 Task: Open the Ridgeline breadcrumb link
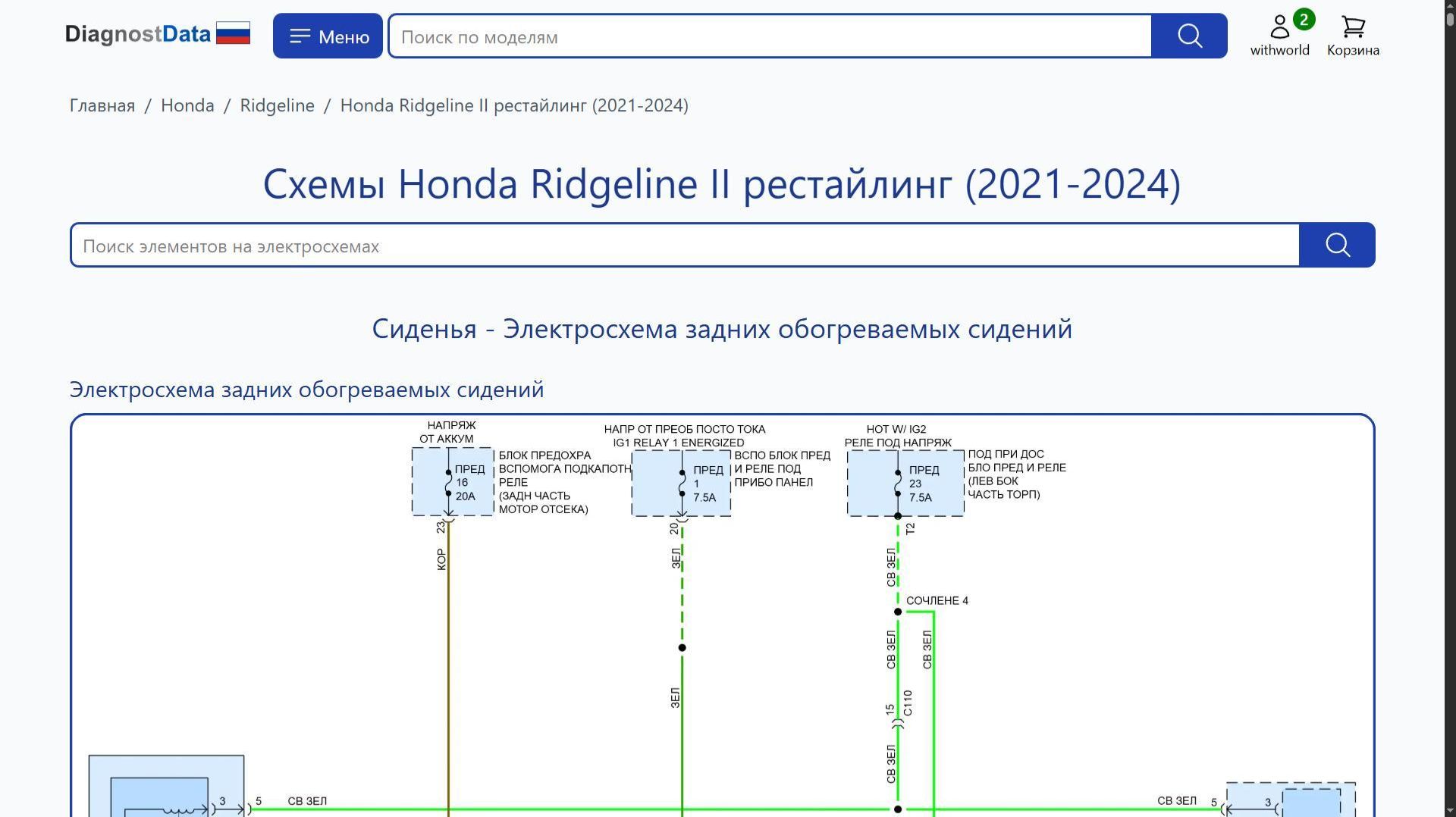[278, 105]
